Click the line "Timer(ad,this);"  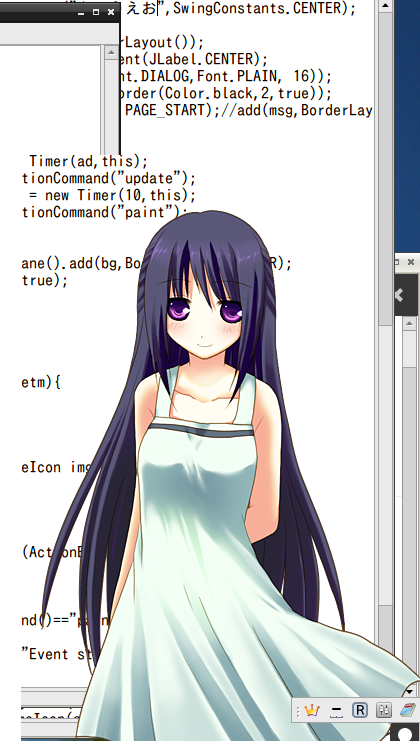[88, 161]
